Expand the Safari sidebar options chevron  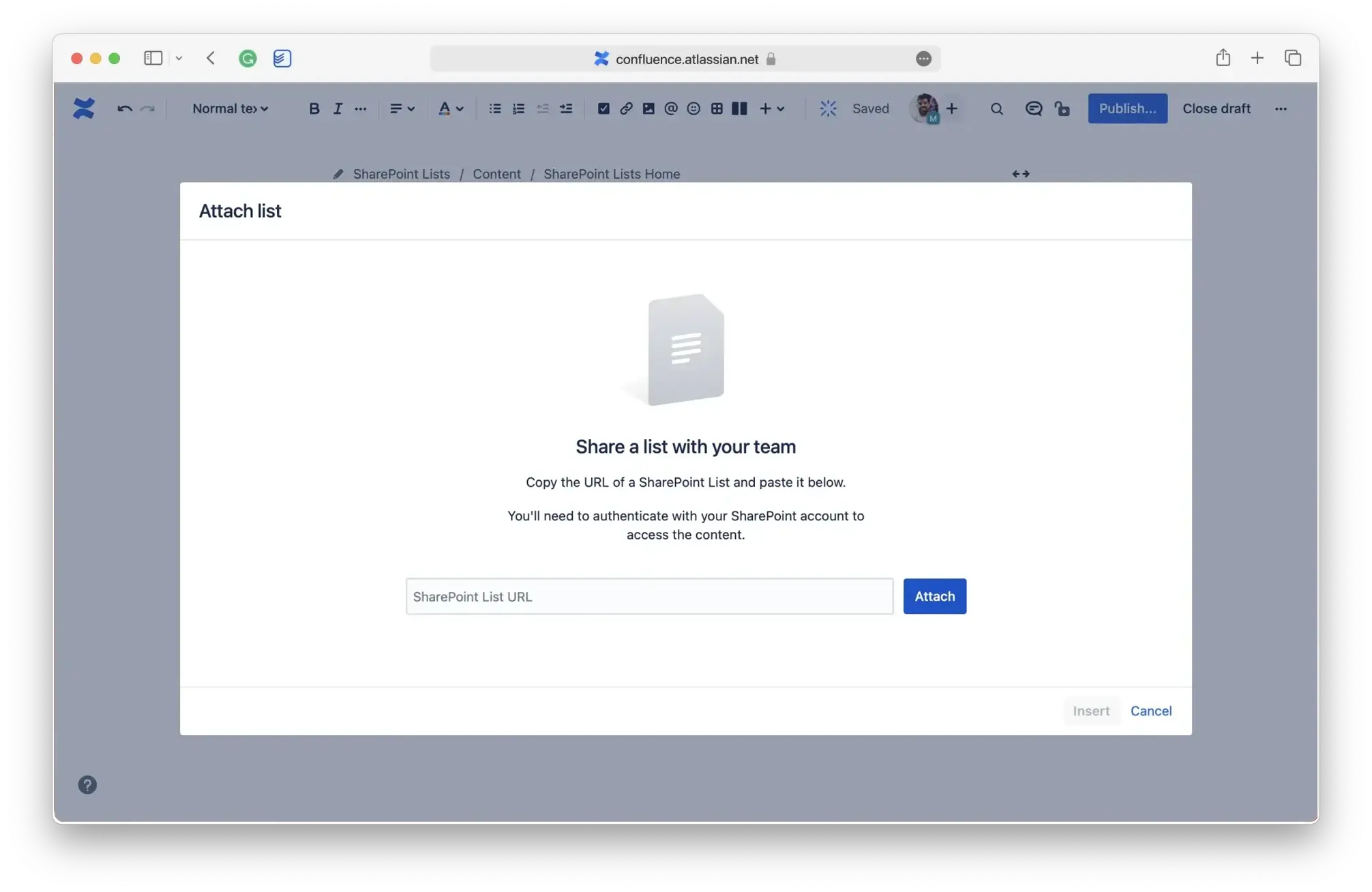pos(179,59)
